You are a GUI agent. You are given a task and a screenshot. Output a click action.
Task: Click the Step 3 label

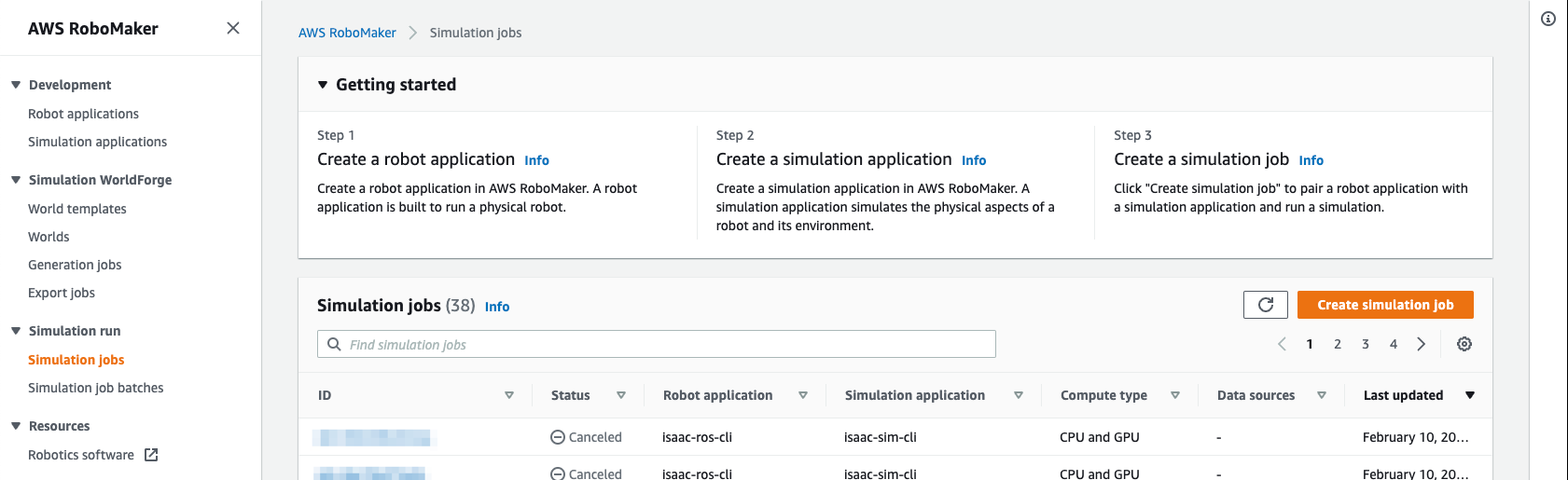point(1132,135)
